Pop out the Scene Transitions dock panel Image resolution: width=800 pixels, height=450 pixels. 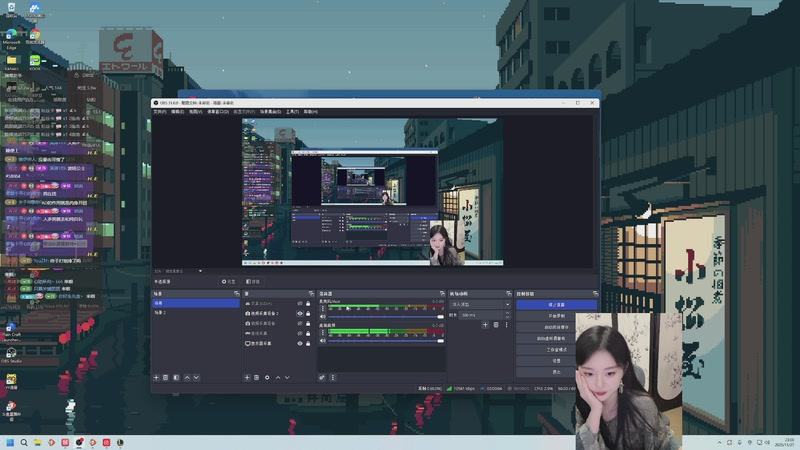(x=509, y=294)
